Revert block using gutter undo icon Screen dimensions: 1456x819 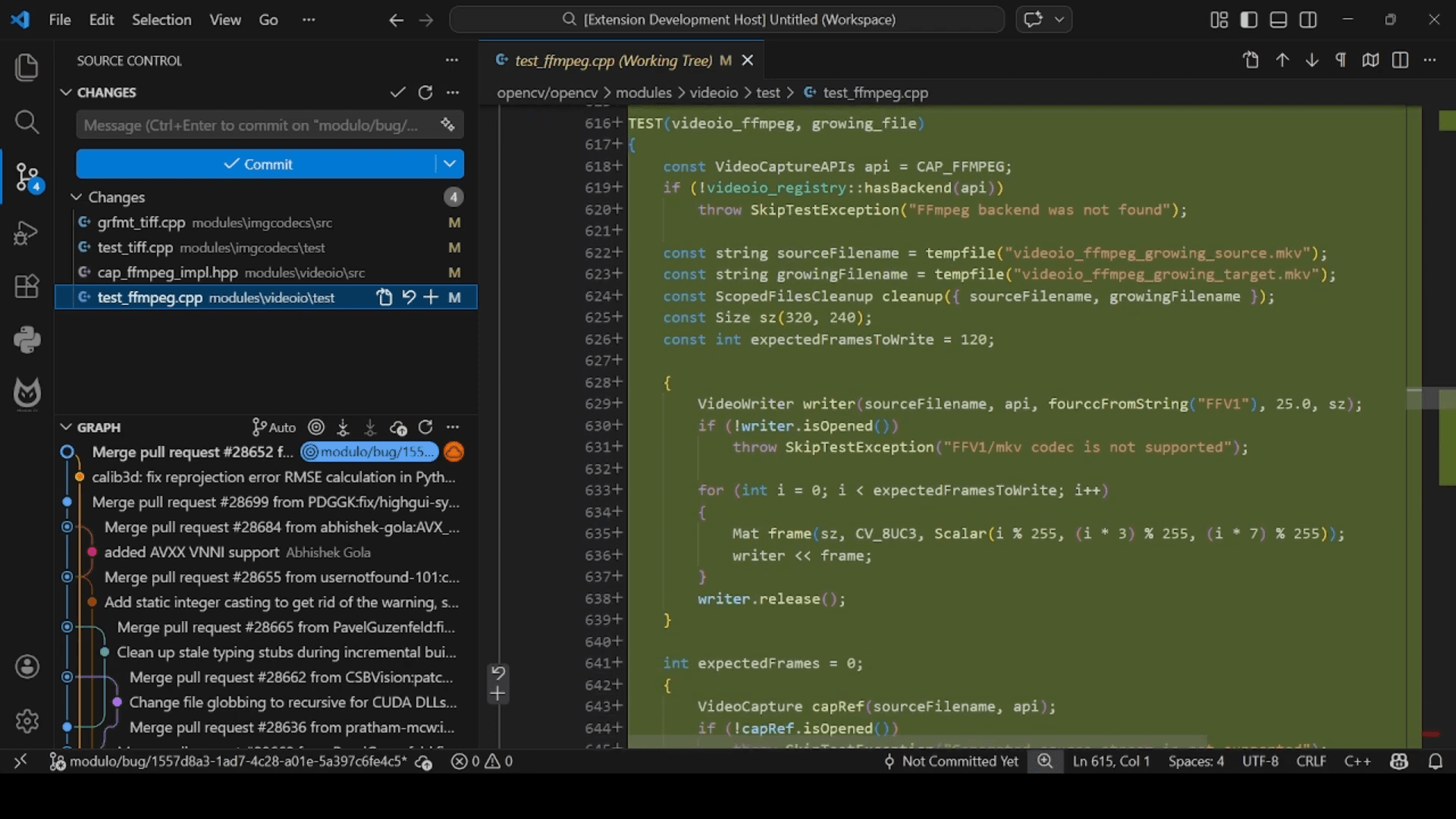point(498,673)
